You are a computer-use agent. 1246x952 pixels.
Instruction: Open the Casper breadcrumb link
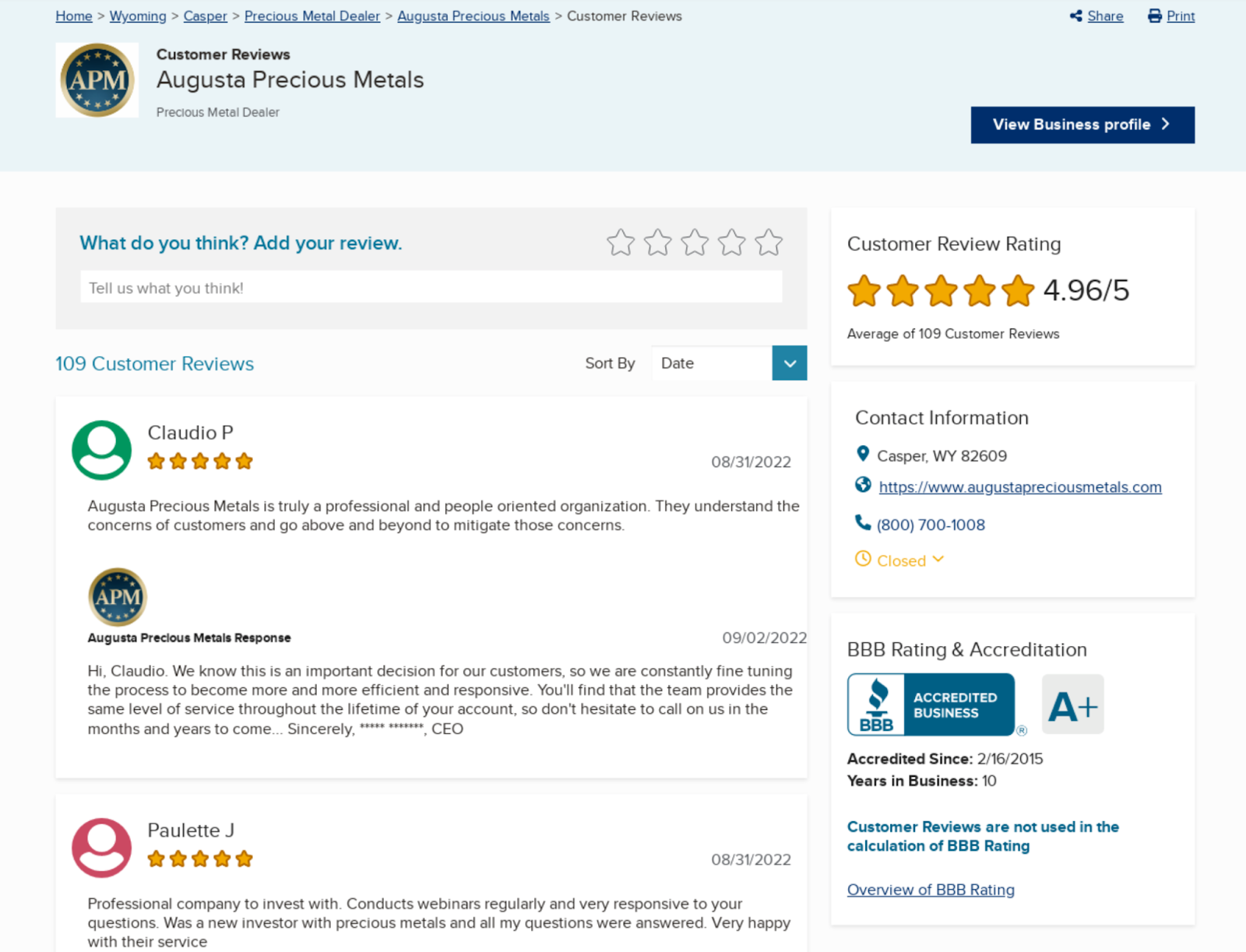click(x=206, y=16)
